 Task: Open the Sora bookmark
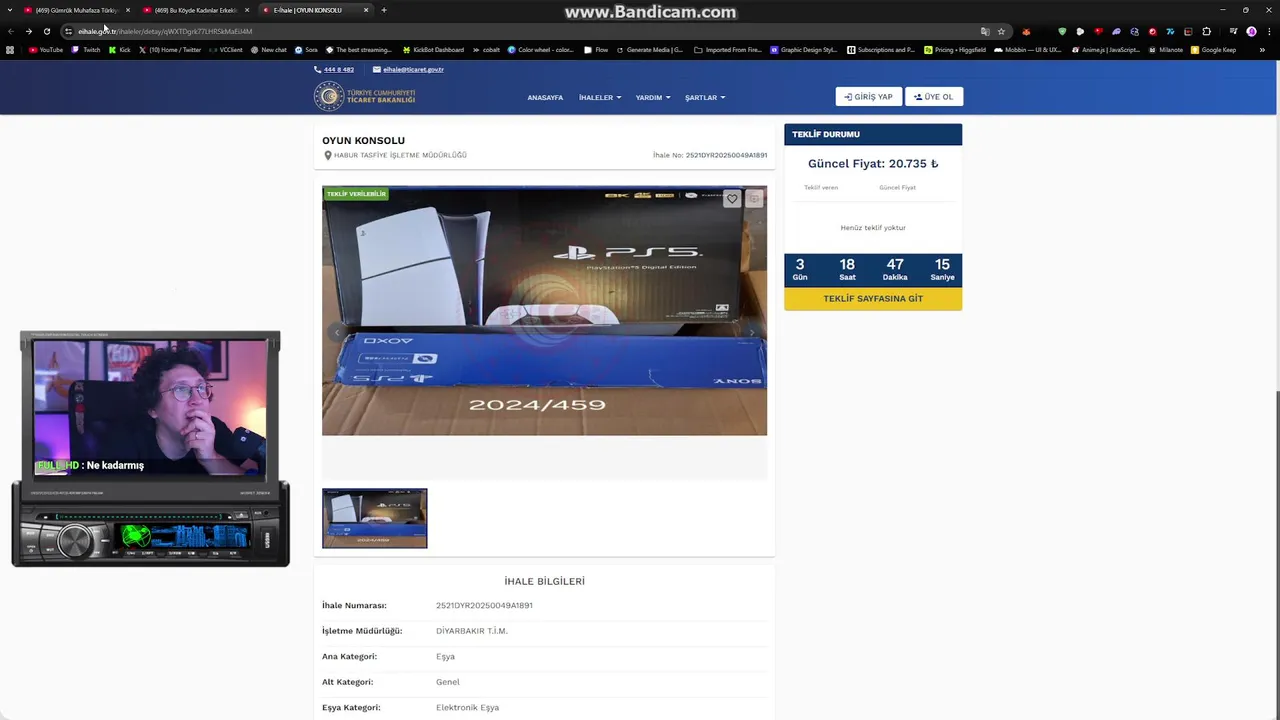[x=306, y=50]
